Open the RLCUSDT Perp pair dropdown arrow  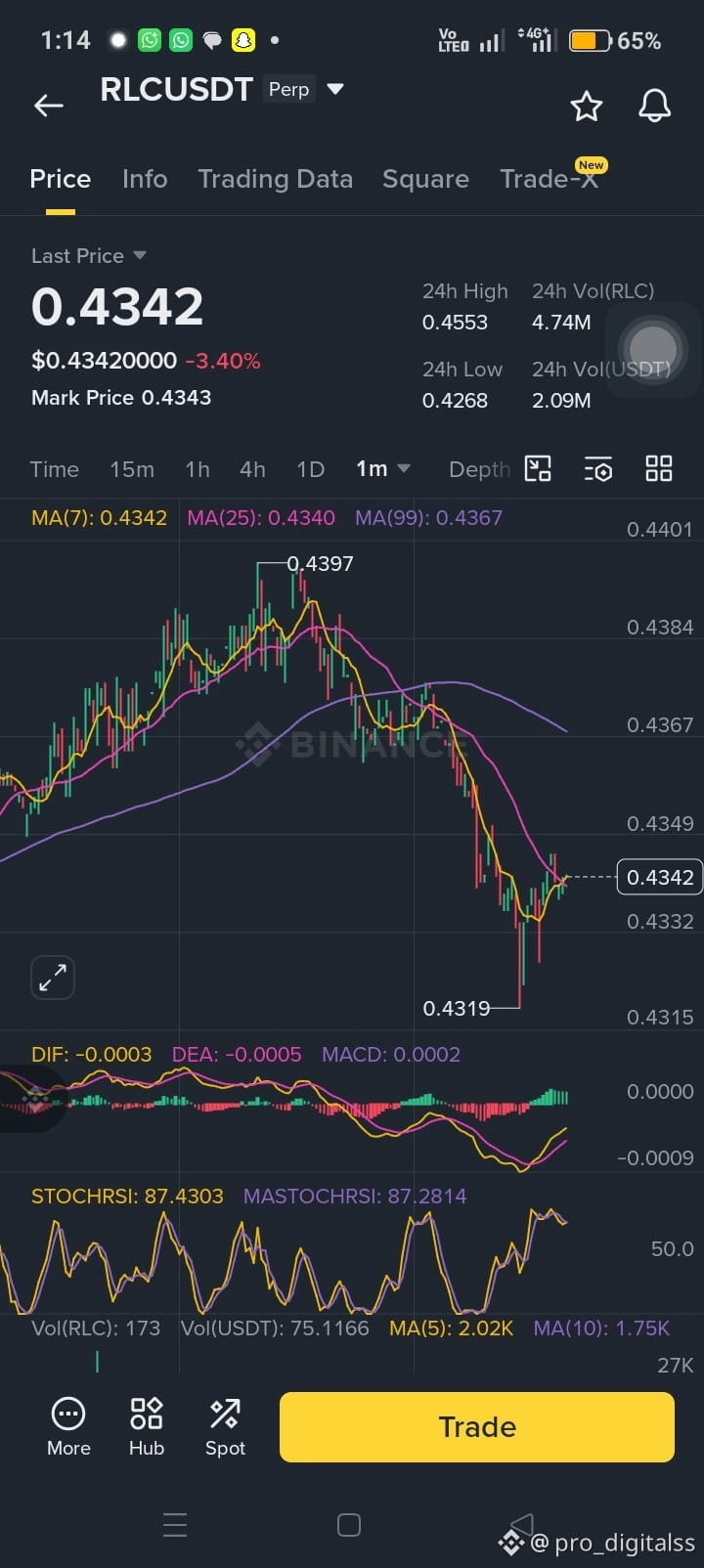coord(335,89)
